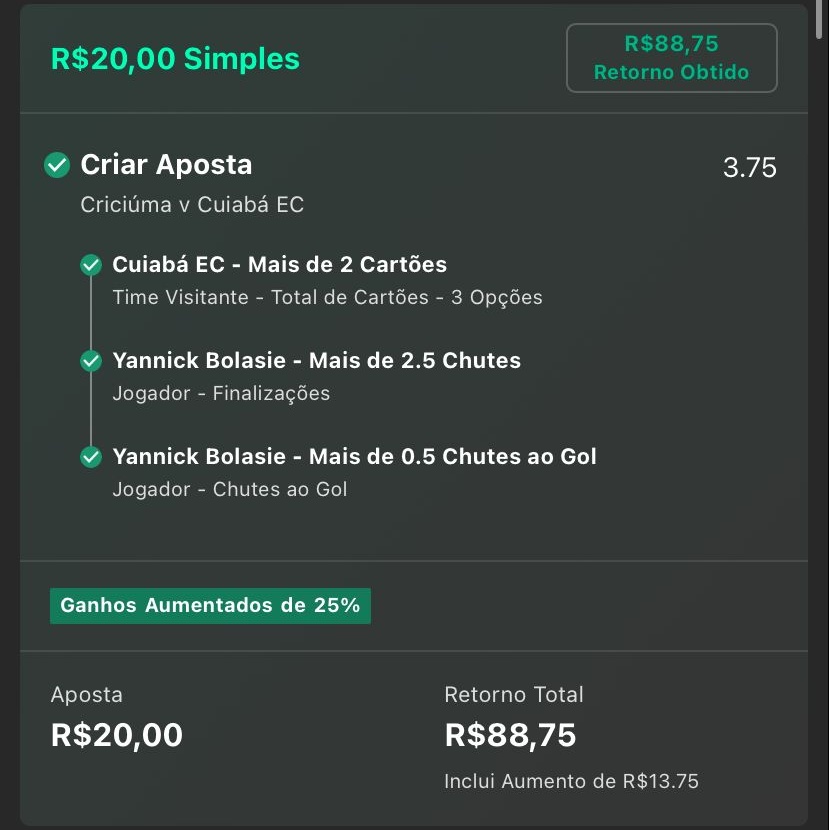829x830 pixels.
Task: Click the Ganhos Aumentados de 25% badge
Action: (210, 606)
